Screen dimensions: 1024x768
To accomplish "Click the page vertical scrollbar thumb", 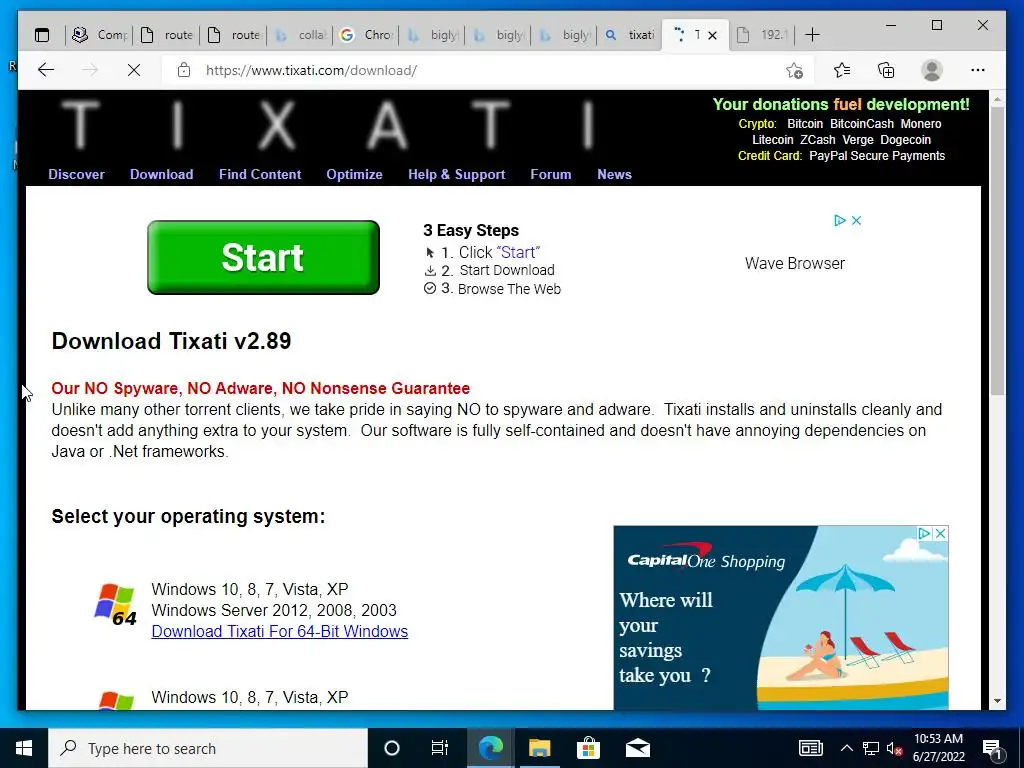I will coord(997,250).
